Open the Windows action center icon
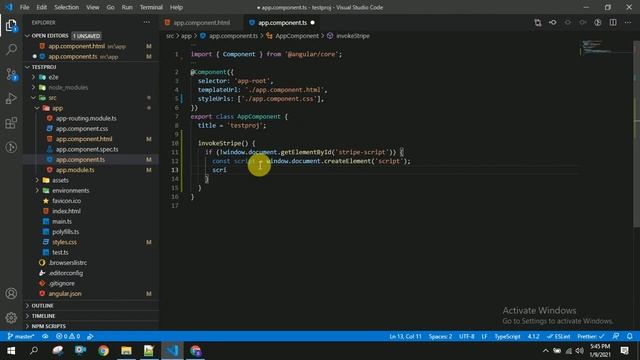 point(624,351)
